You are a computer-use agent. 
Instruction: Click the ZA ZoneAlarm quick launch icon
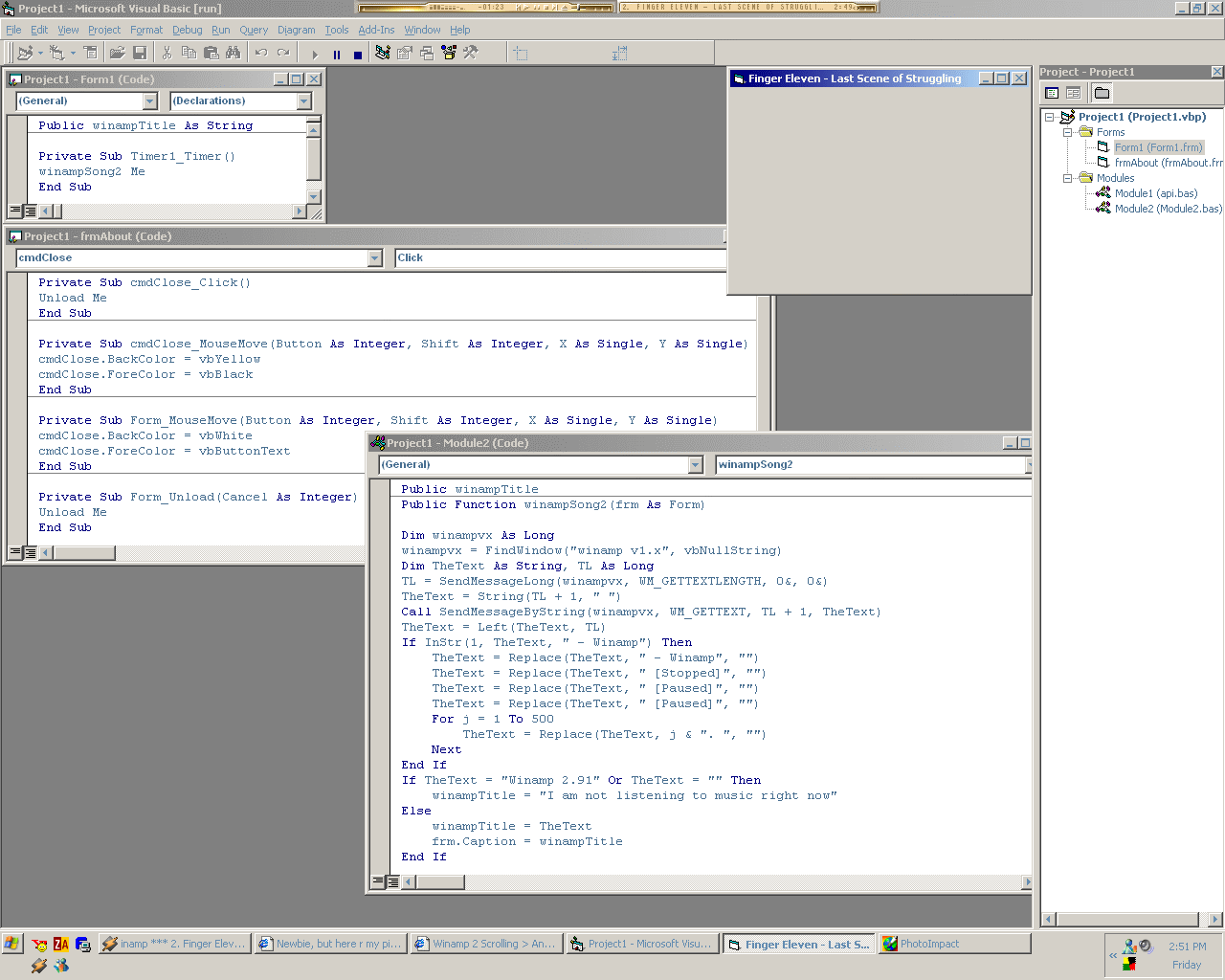click(x=60, y=945)
